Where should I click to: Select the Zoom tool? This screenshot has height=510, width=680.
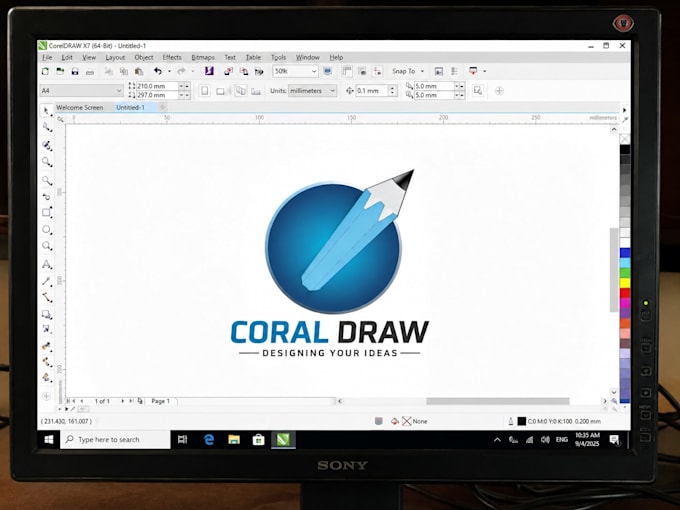coord(46,162)
